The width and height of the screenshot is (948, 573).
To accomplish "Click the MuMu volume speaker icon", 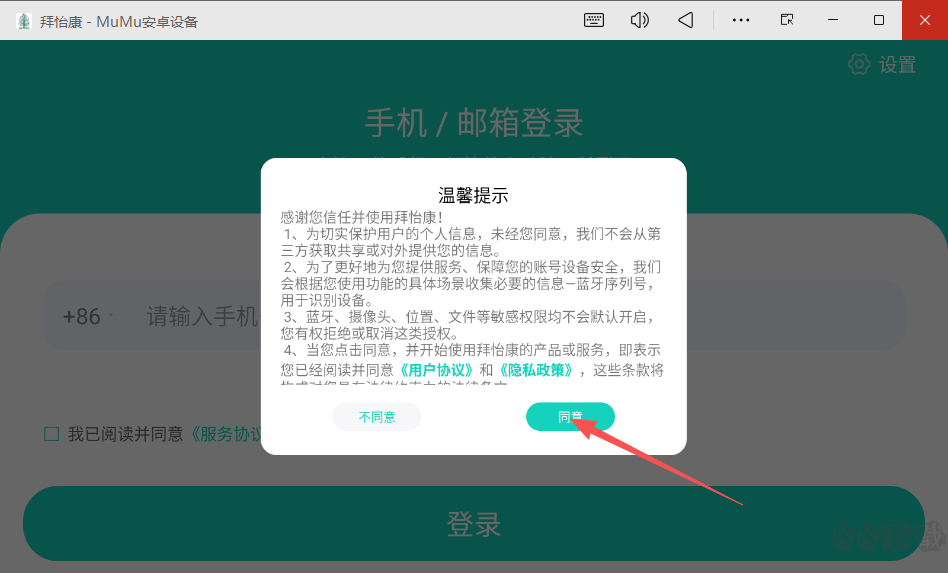I will pos(640,20).
